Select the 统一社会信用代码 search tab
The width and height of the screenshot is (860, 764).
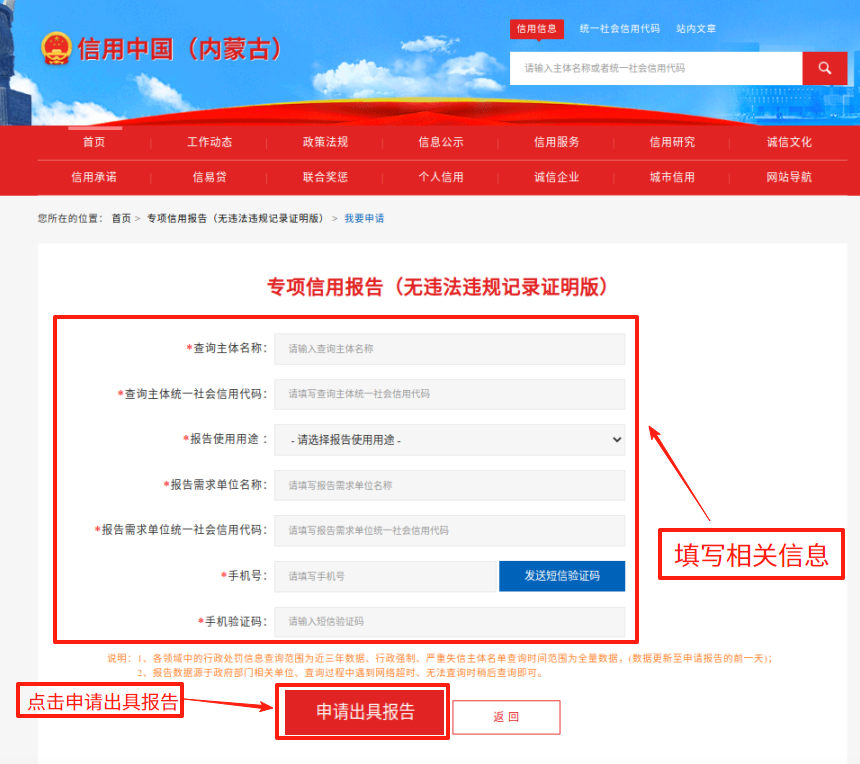619,29
